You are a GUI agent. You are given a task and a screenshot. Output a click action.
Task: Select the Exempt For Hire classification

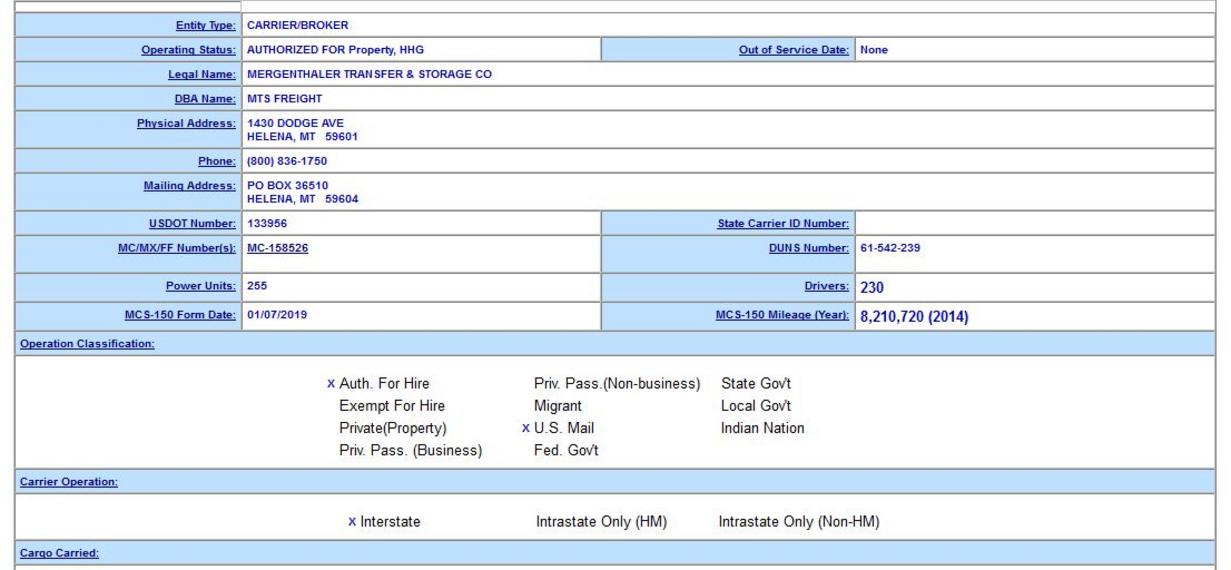(x=392, y=406)
